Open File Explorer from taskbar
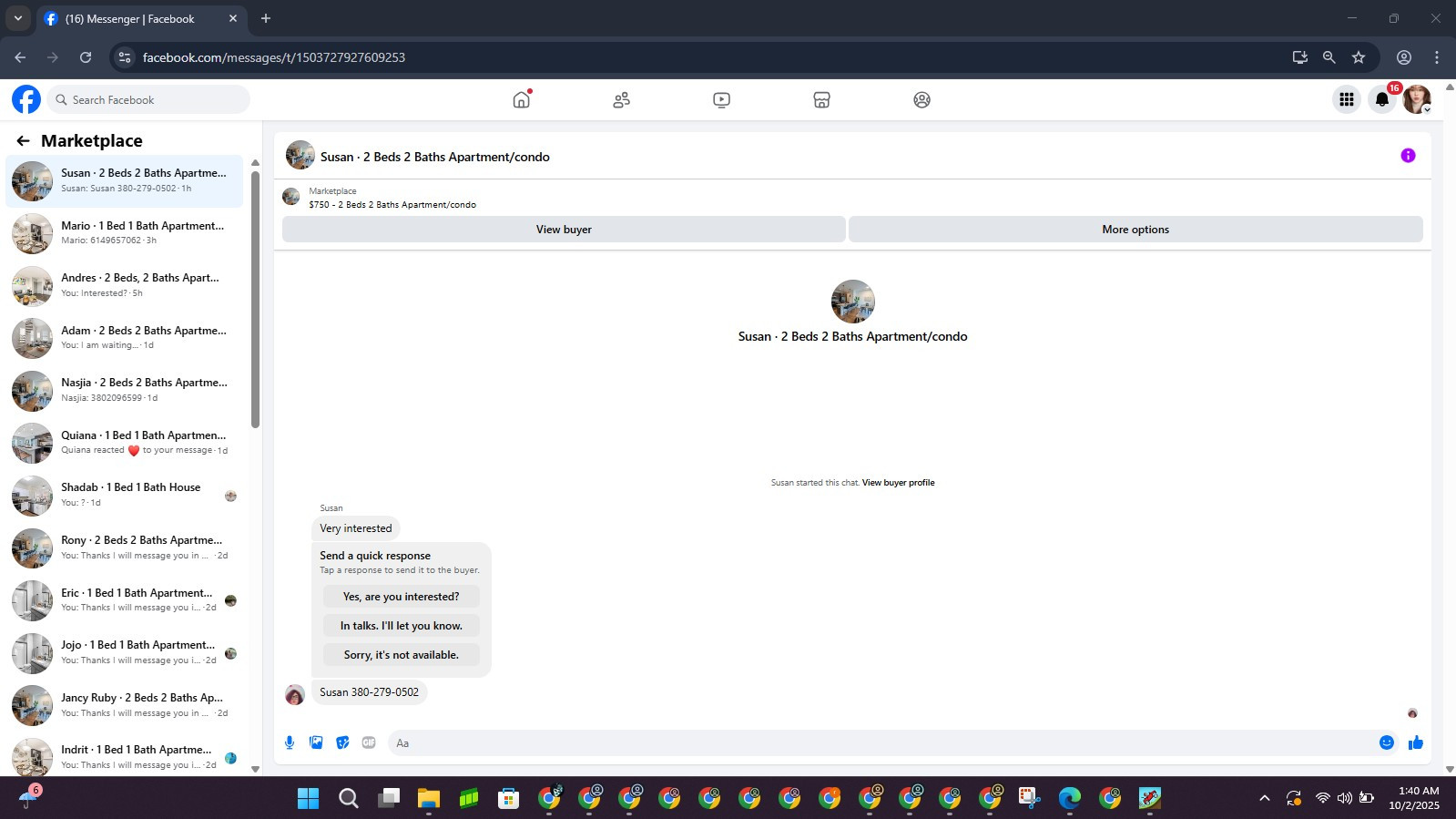 coord(429,799)
